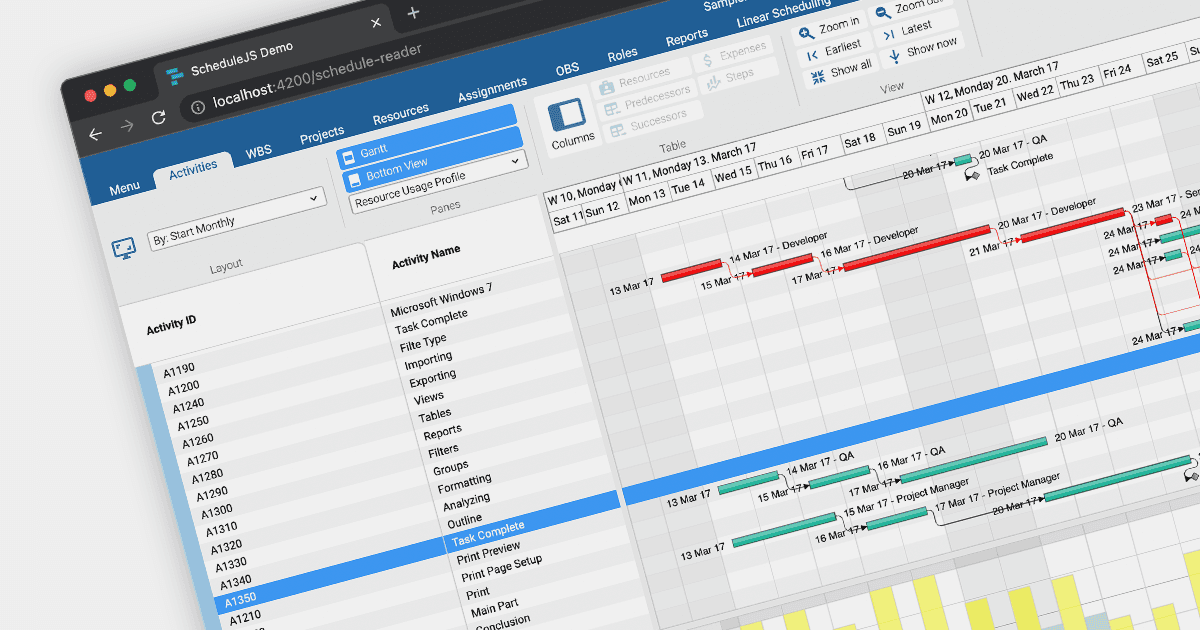1200x630 pixels.
Task: Click the Activity ID column header
Action: pos(171,324)
